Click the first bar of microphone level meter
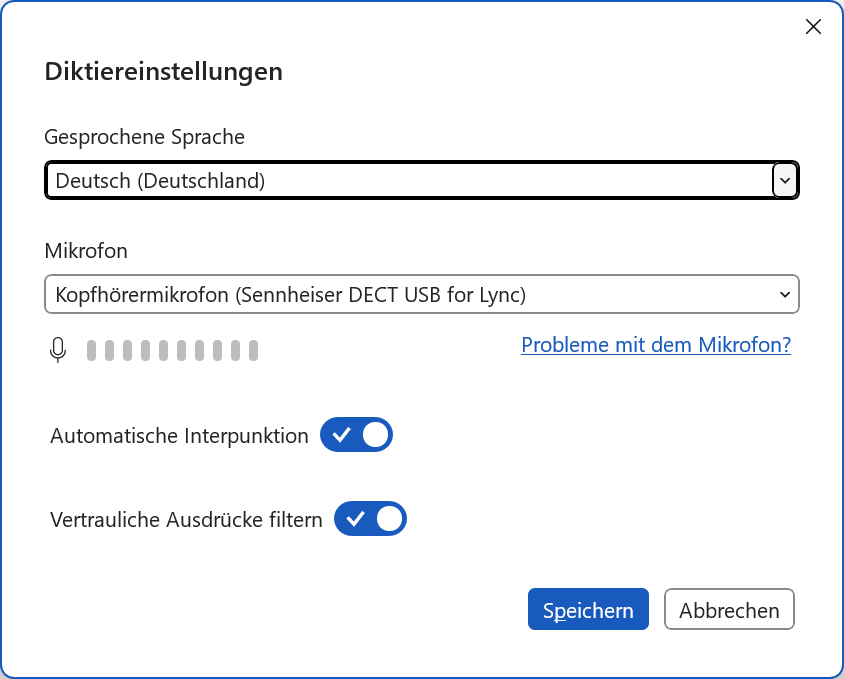Viewport: 844px width, 679px height. (x=92, y=350)
